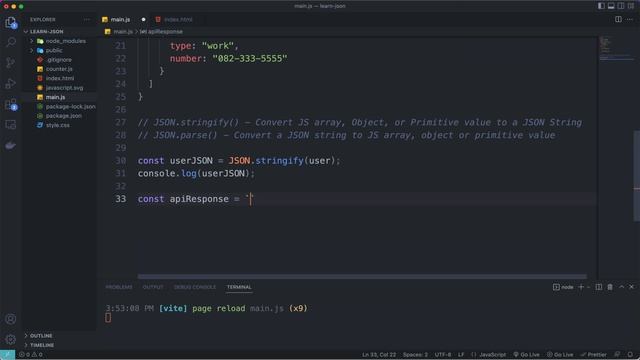Show the errors and warnings count

point(31,355)
